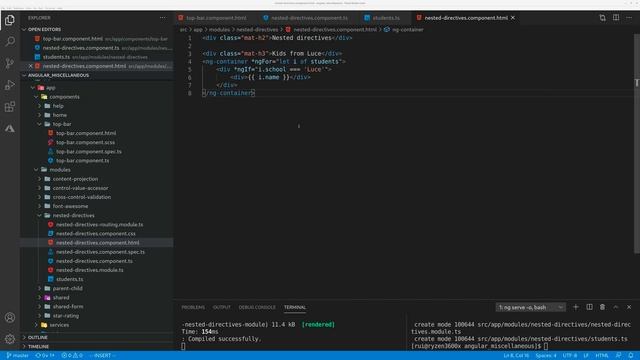Expand the help folder
The height and width of the screenshot is (360, 640).
(58, 106)
